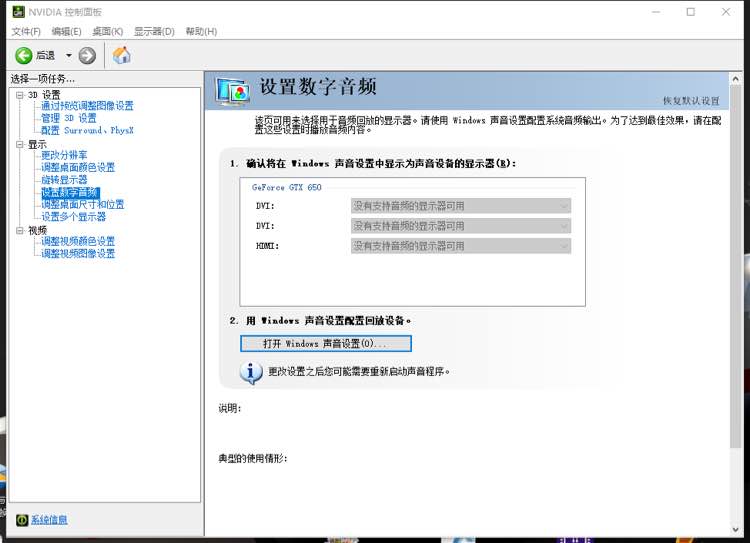Click the right pane vertical scrollbar thumb

pos(736,266)
